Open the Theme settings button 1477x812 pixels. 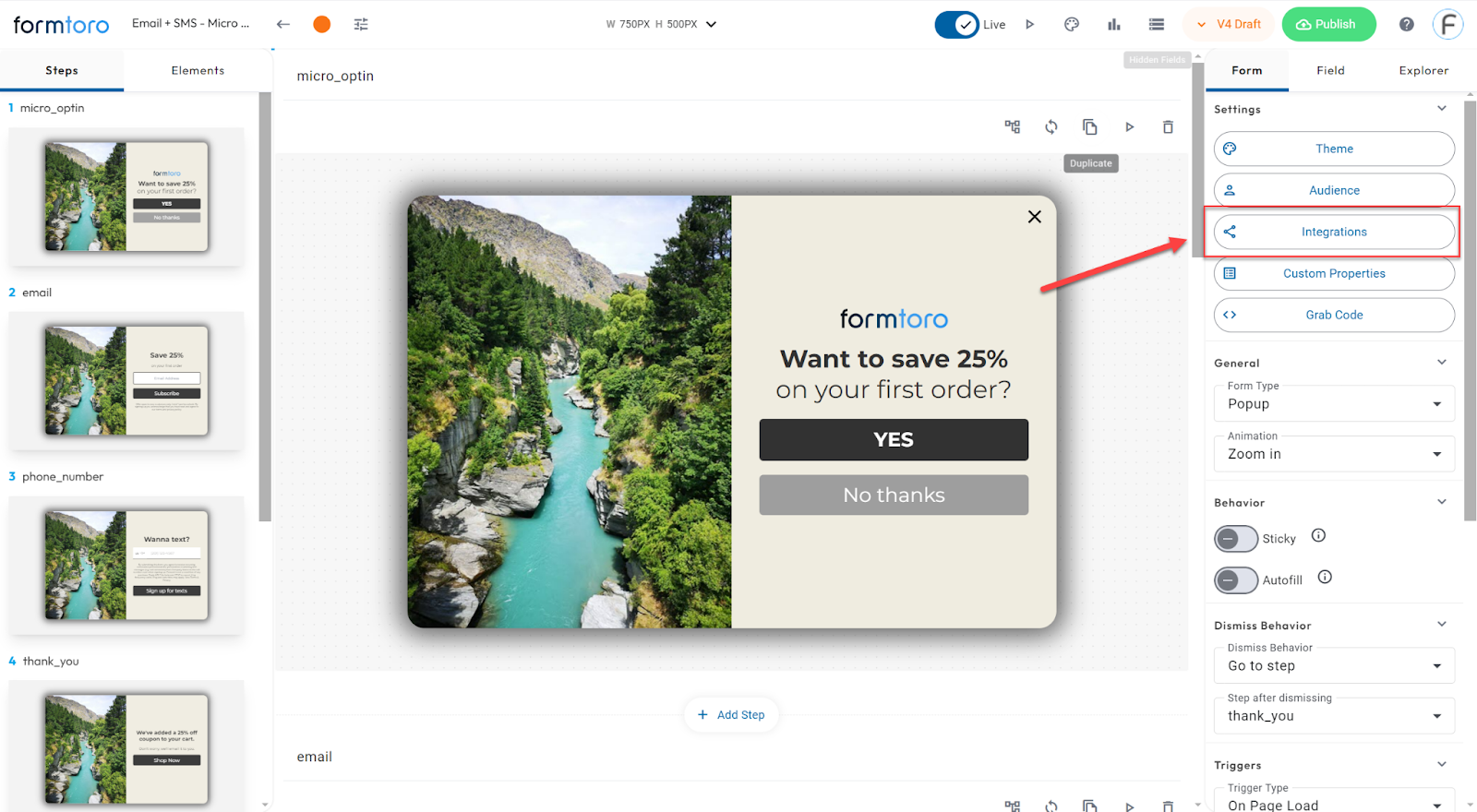coord(1334,149)
